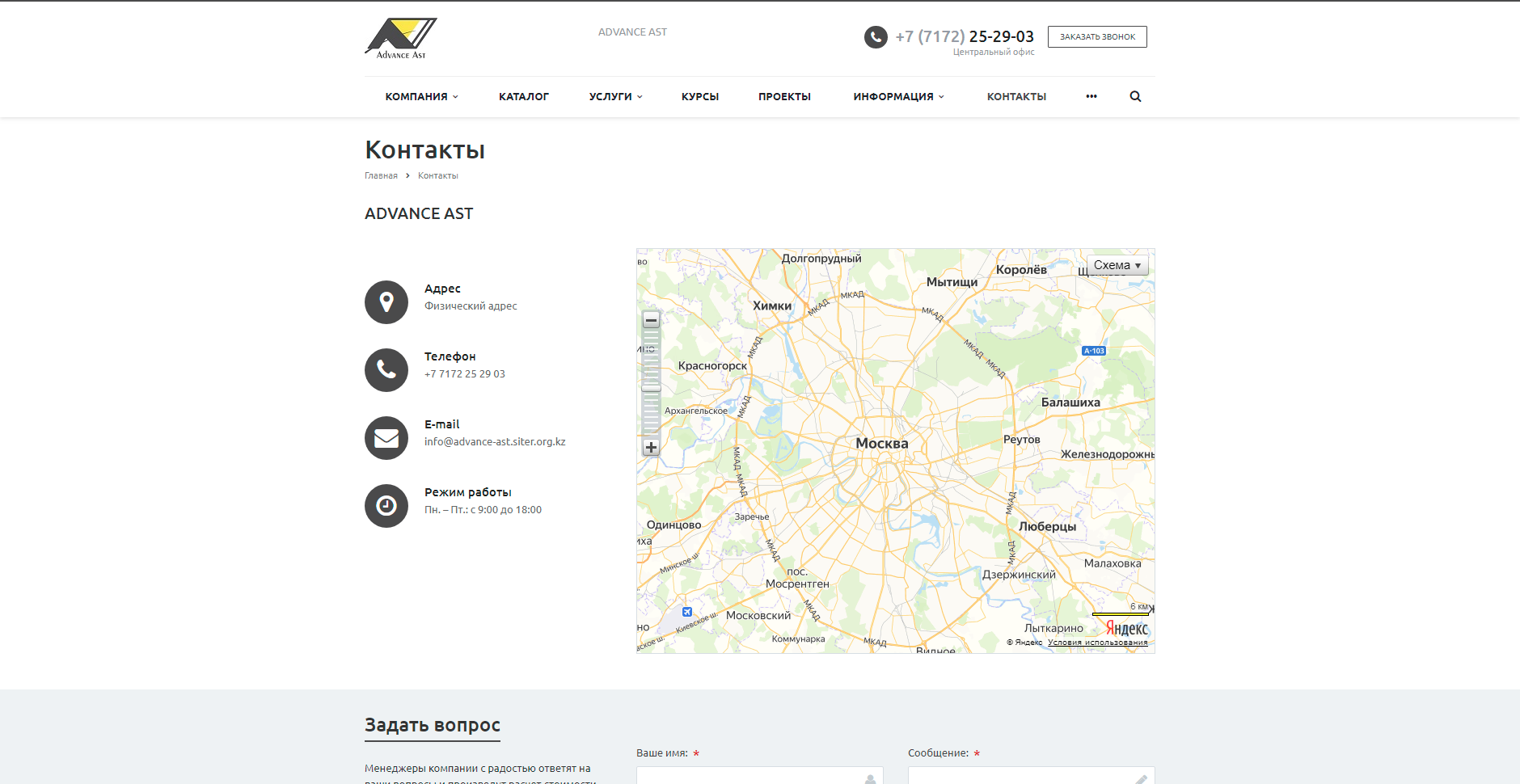
Task: Click the Заказать звонок button
Action: pos(1097,36)
